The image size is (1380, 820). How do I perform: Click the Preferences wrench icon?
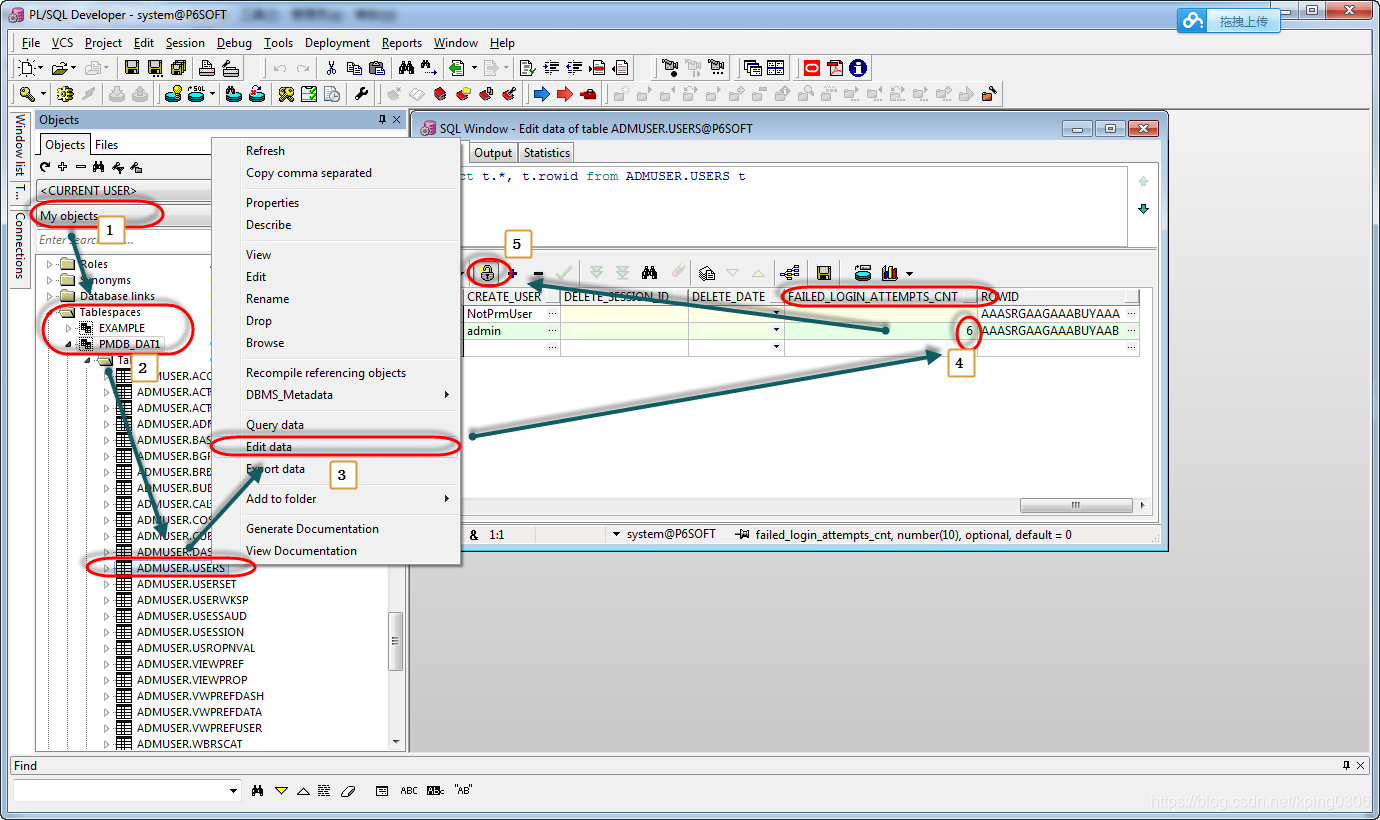(361, 94)
